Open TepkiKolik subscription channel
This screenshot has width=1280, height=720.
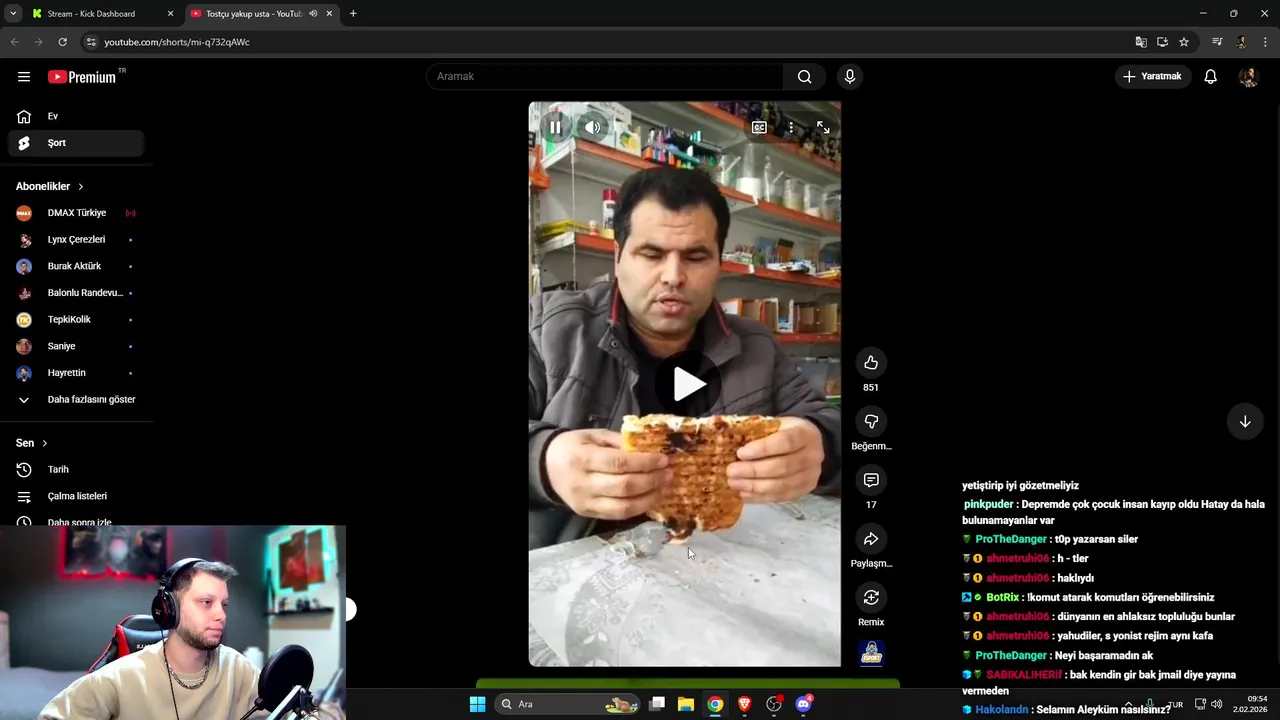[76, 320]
